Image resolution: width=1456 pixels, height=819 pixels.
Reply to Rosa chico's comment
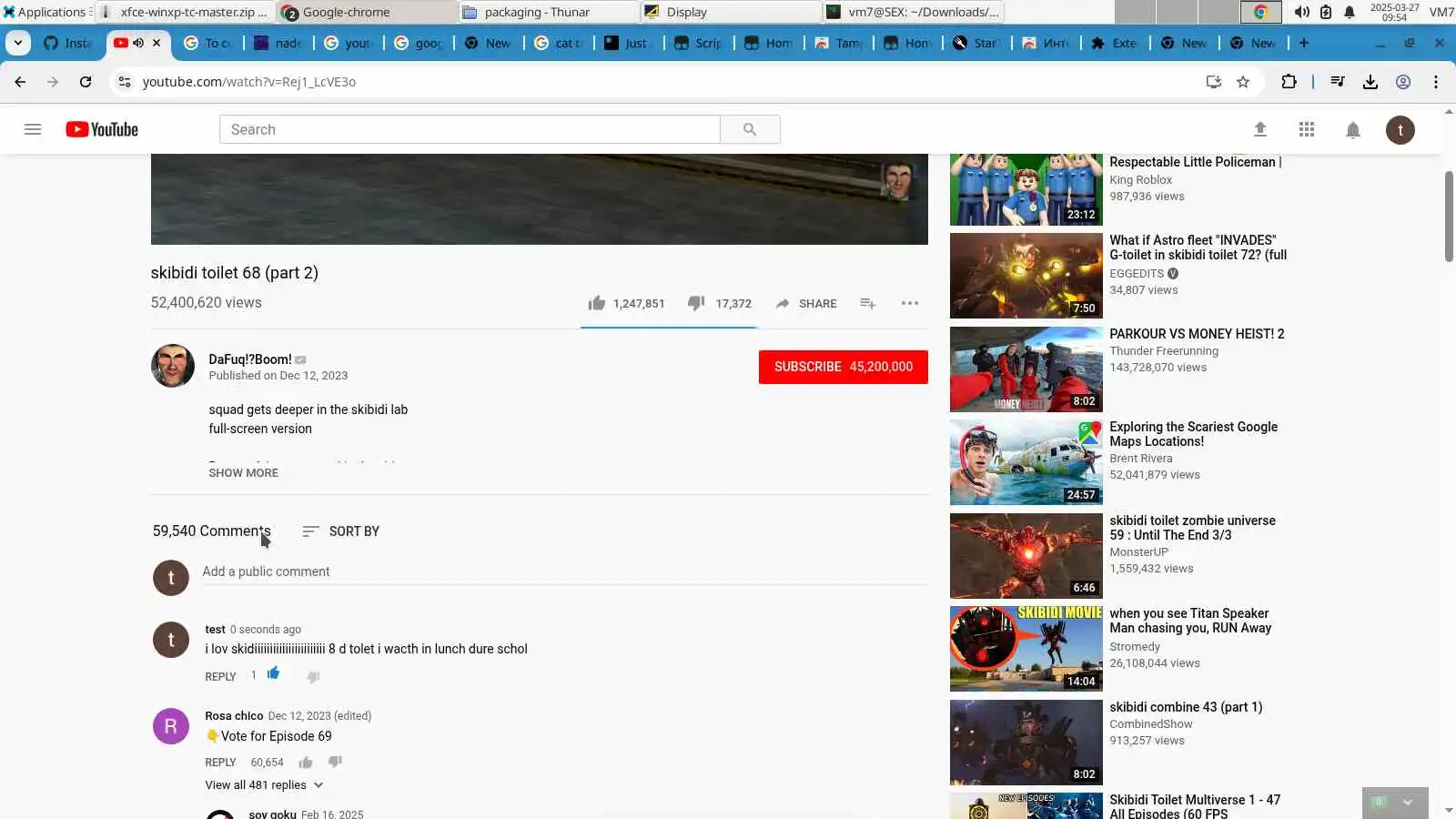click(220, 762)
